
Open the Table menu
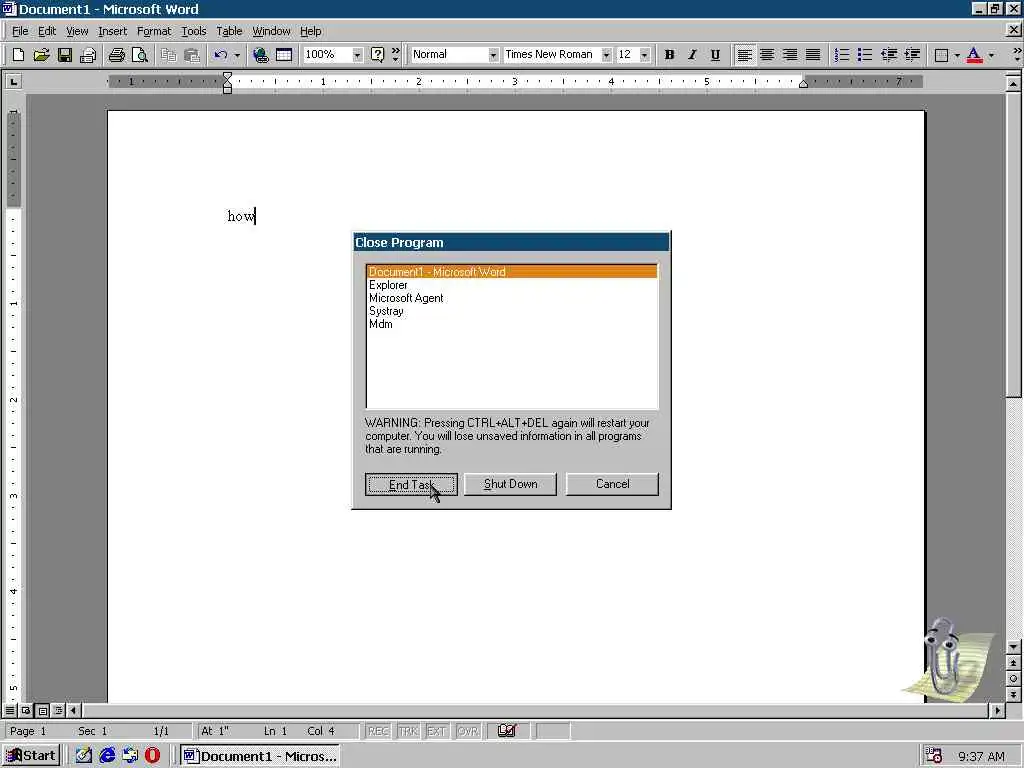point(229,31)
